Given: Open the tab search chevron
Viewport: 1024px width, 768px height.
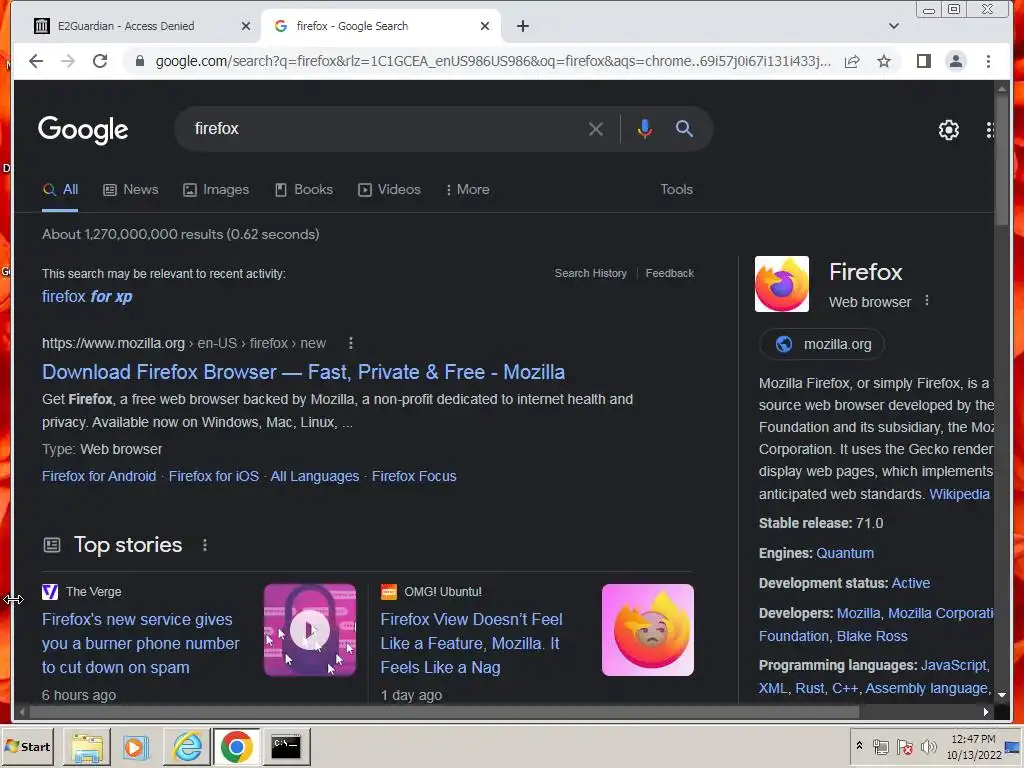Looking at the screenshot, I should click(x=893, y=26).
